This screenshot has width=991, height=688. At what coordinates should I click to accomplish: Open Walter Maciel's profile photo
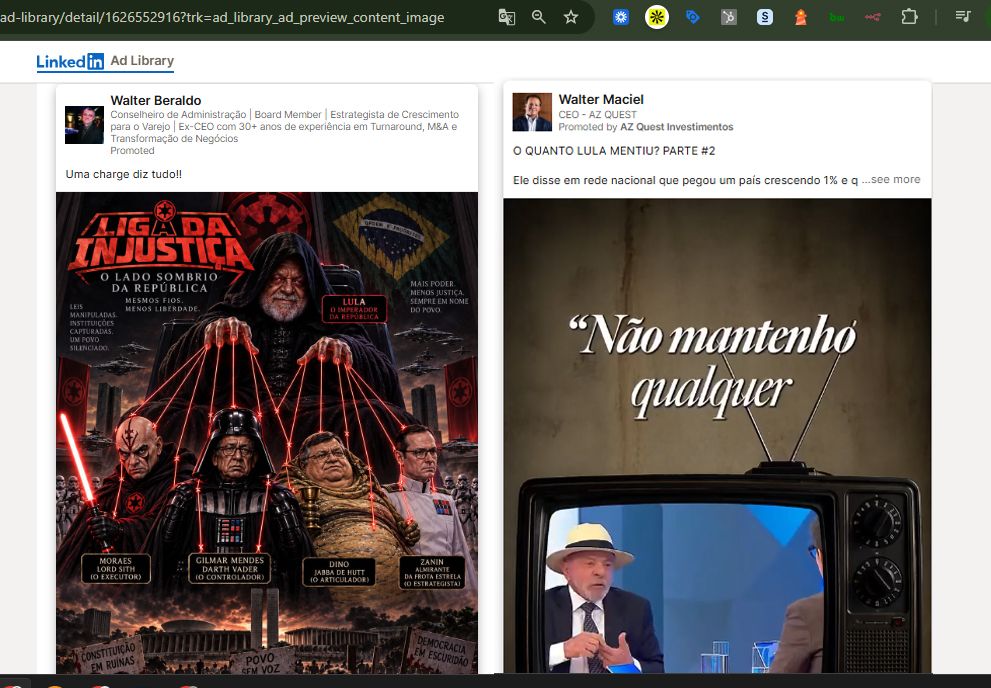532,112
